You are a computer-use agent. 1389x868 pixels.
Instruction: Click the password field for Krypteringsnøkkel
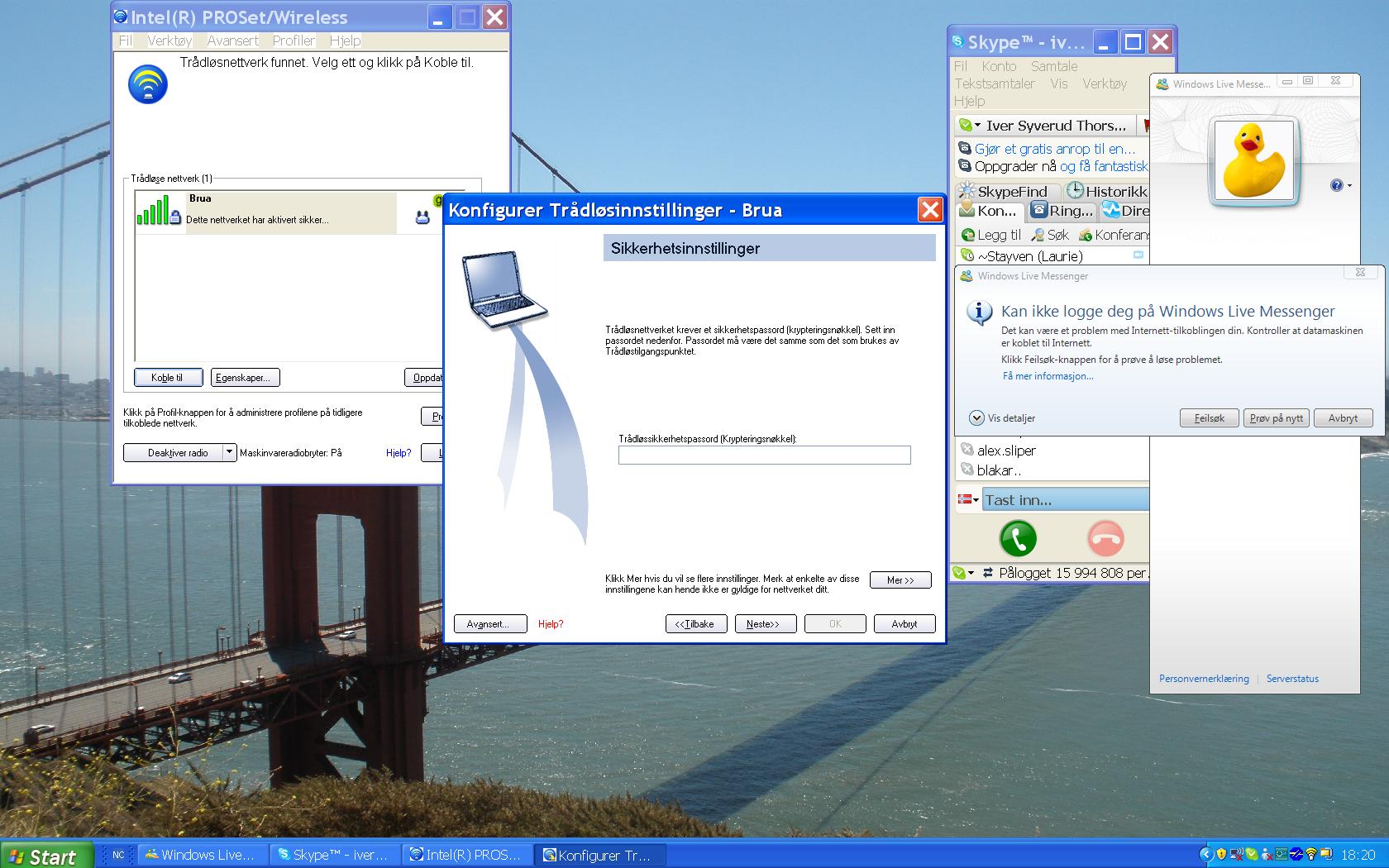click(764, 455)
